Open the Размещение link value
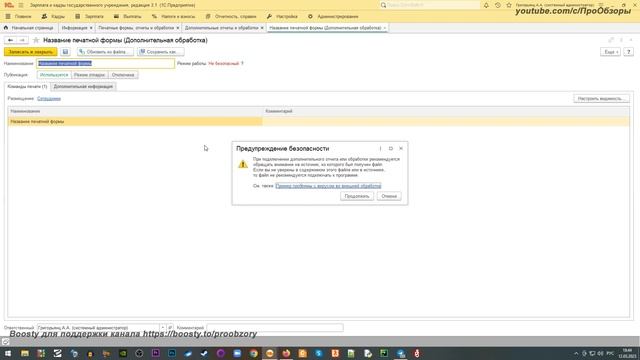This screenshot has height=360, width=640. pyautogui.click(x=49, y=98)
